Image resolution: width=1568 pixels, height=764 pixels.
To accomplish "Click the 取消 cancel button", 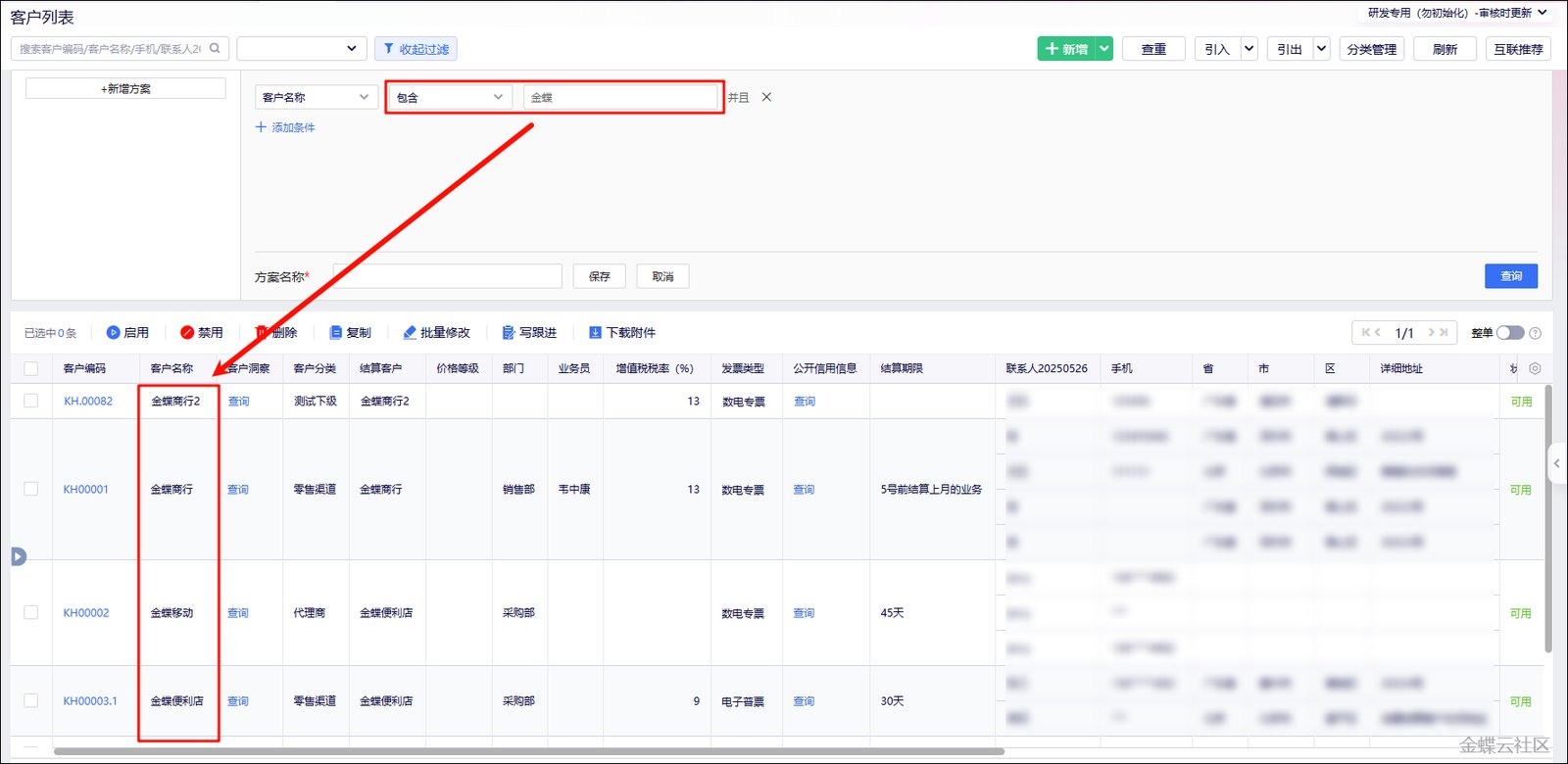I will coord(662,276).
